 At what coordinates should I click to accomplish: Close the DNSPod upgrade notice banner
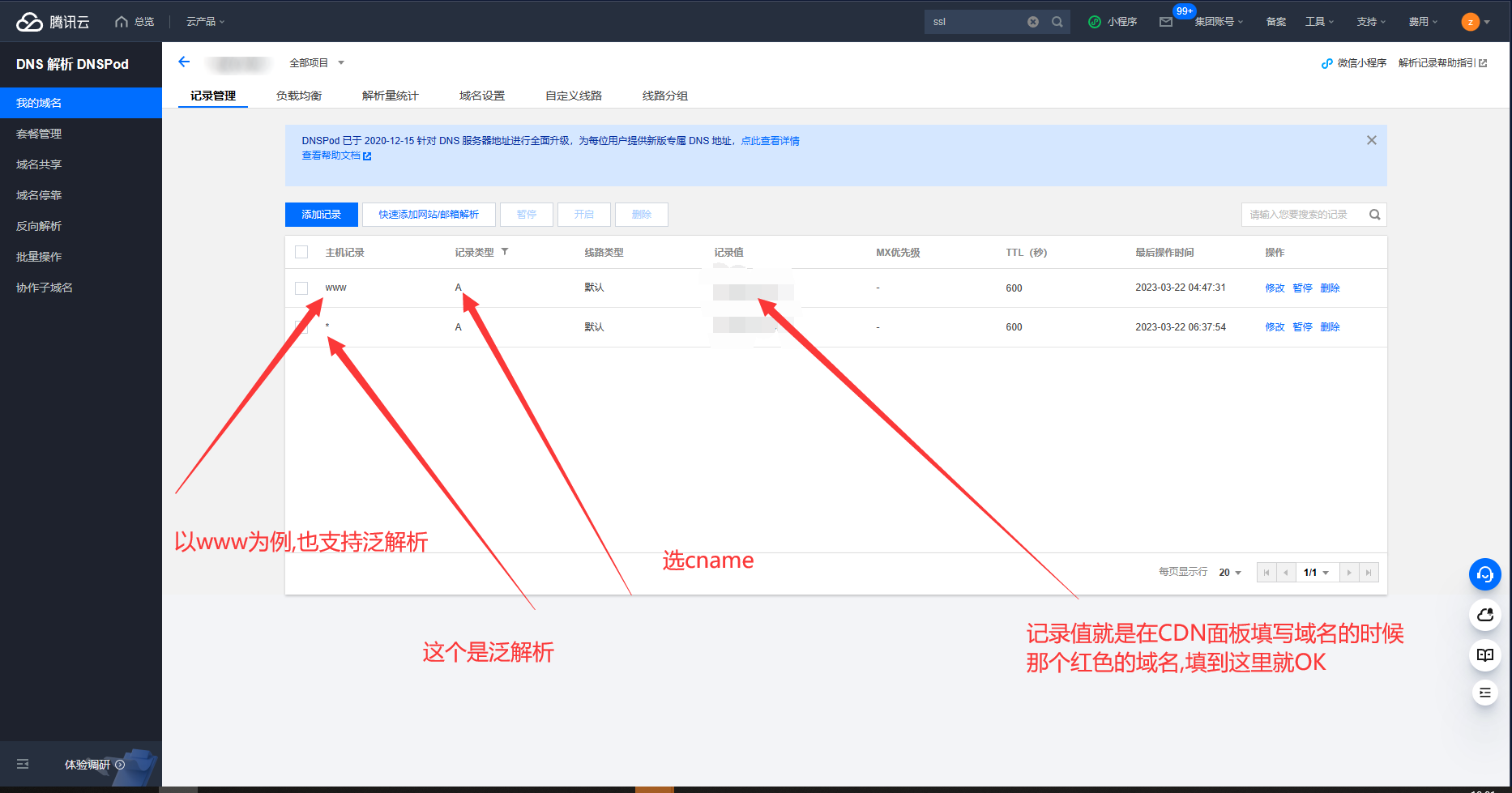click(x=1372, y=140)
